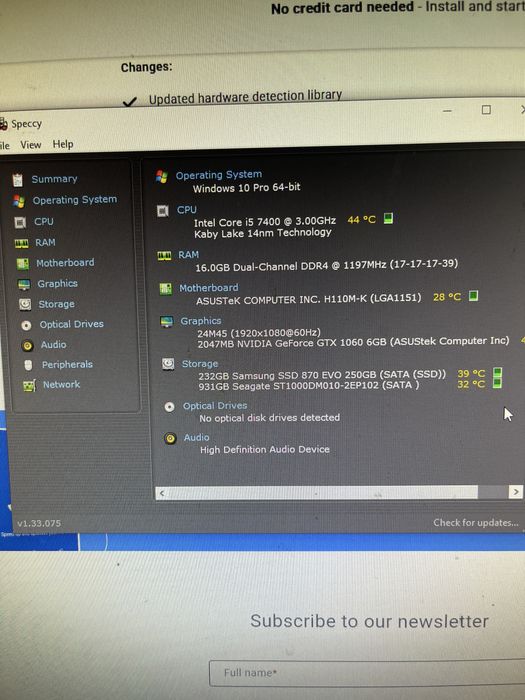Viewport: 525px width, 700px height.
Task: Click the Motherboard icon in sidebar
Action: pyautogui.click(x=23, y=263)
